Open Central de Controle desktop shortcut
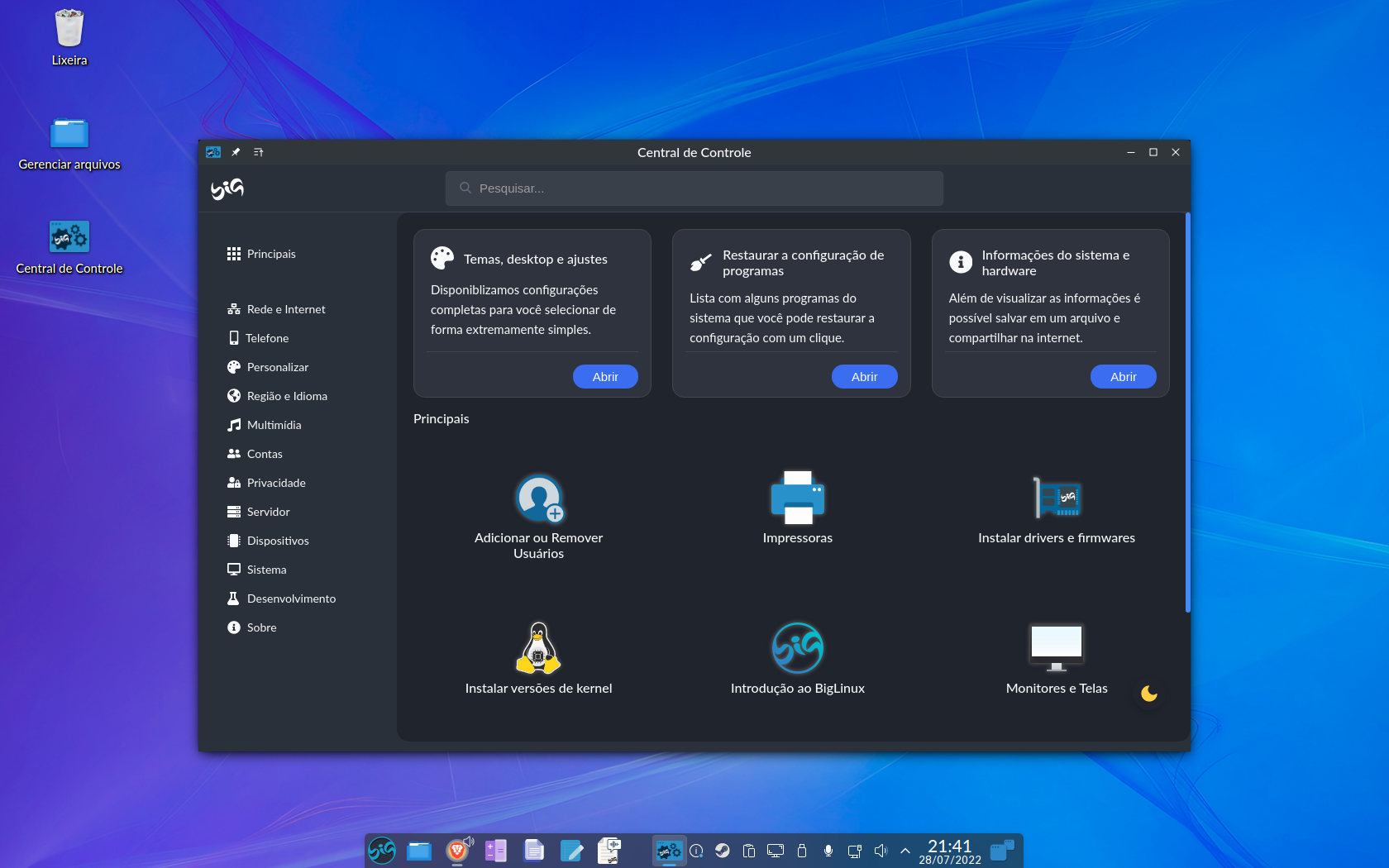The height and width of the screenshot is (868, 1389). point(69,247)
